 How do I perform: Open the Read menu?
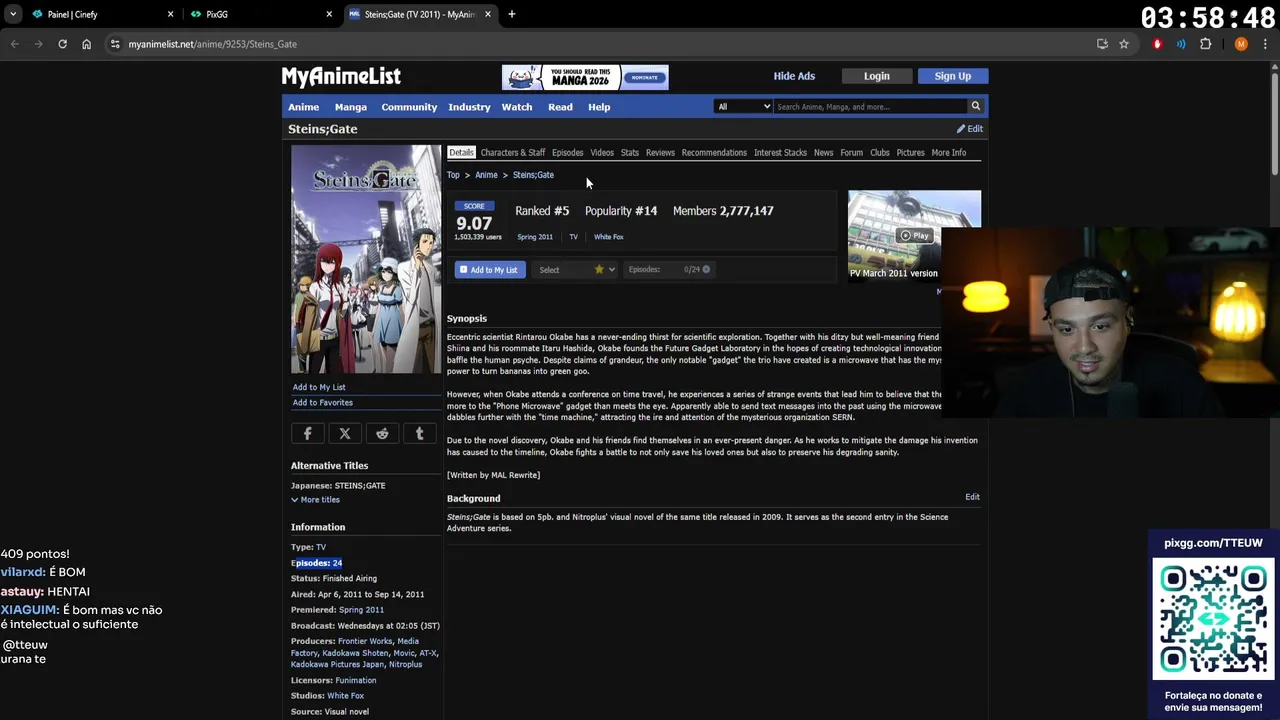tap(560, 107)
